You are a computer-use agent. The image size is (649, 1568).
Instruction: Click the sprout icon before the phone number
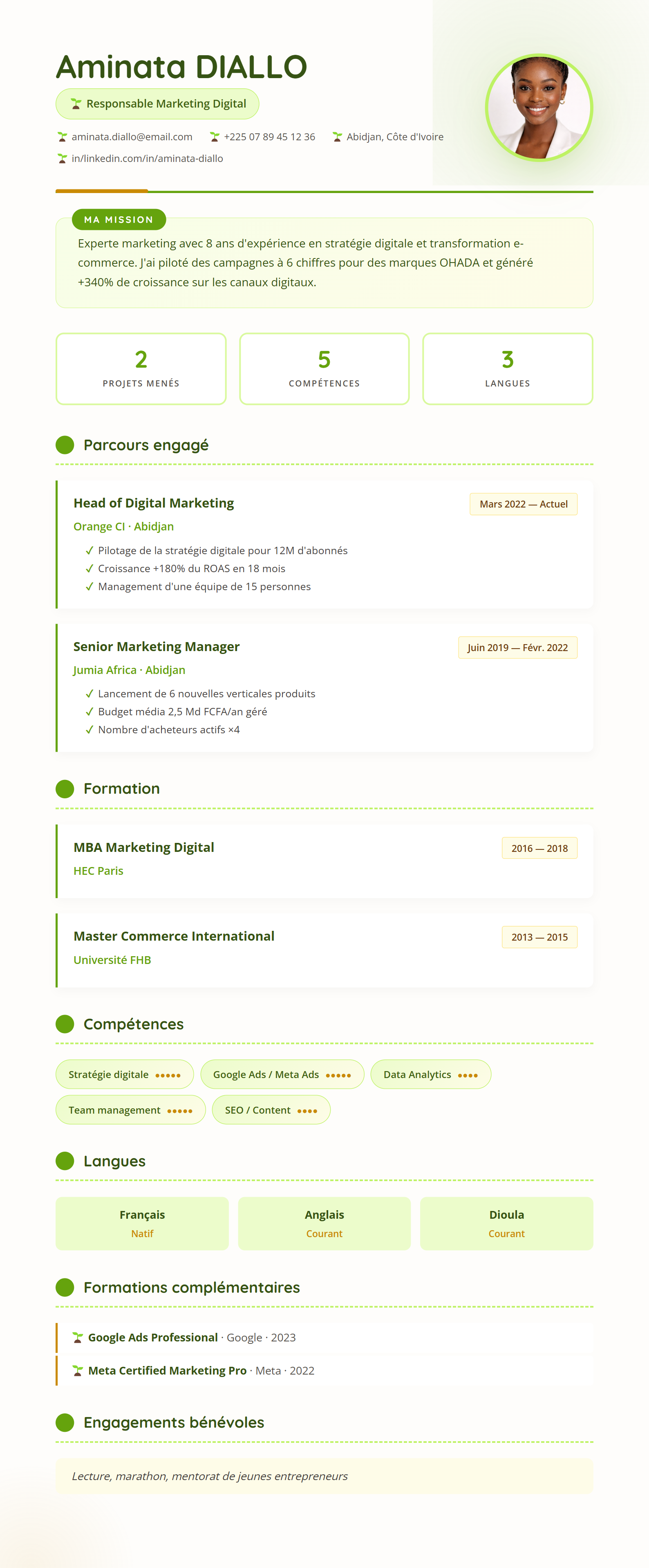215,137
